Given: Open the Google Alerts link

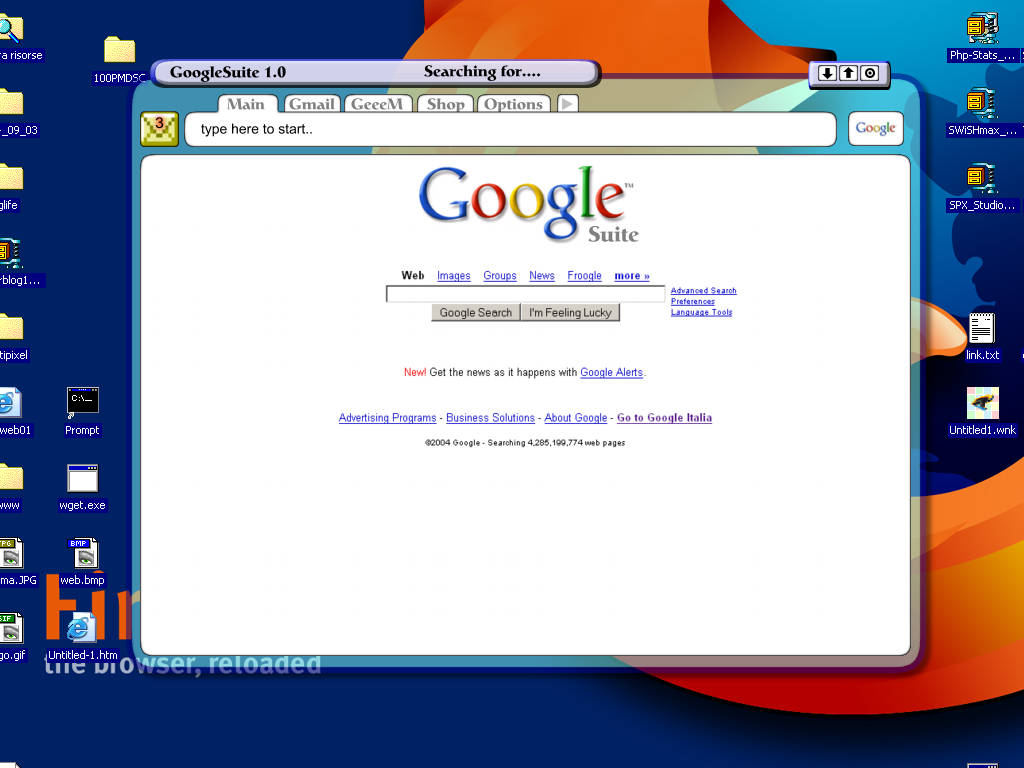Looking at the screenshot, I should (x=611, y=372).
